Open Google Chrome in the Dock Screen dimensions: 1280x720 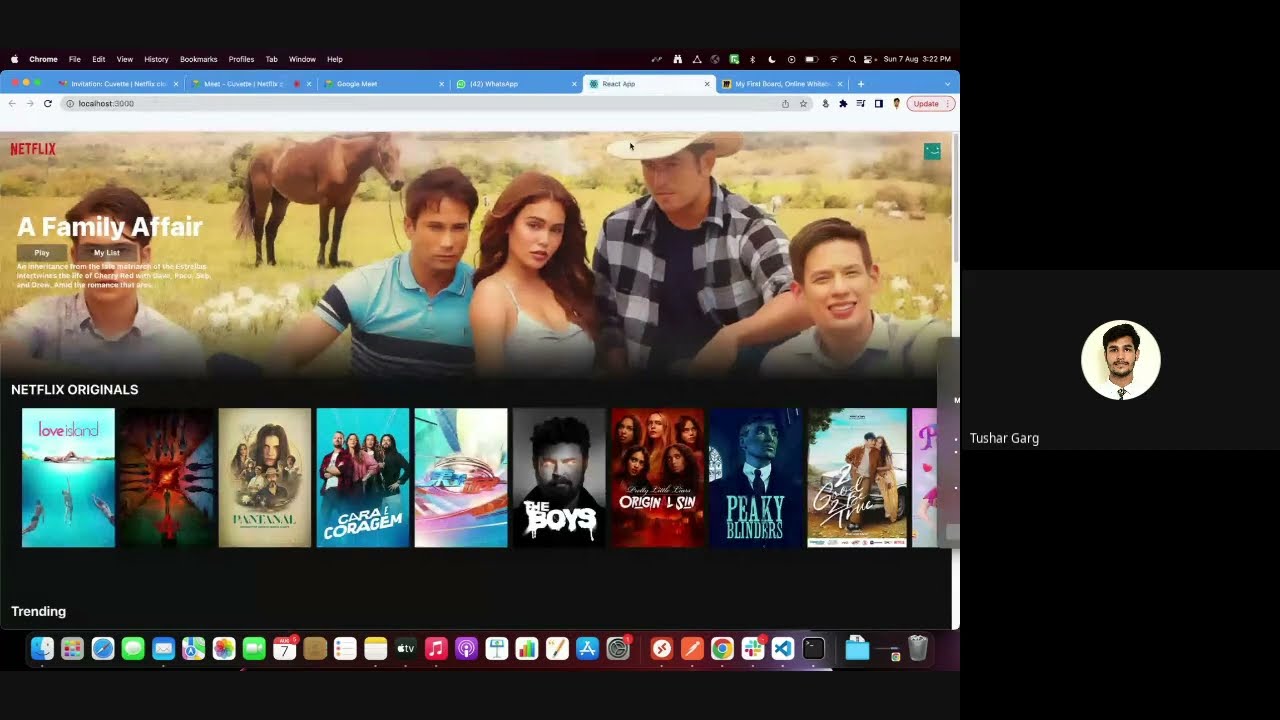pyautogui.click(x=722, y=649)
